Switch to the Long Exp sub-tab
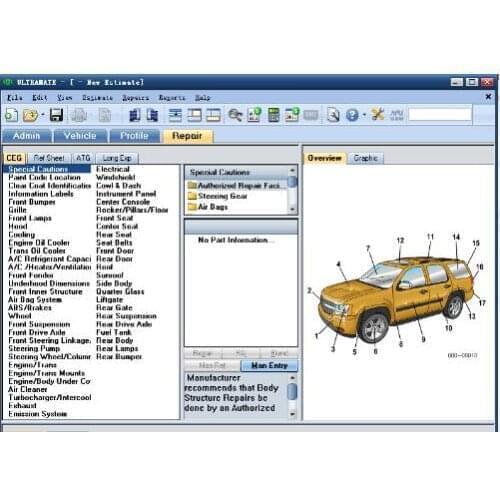The height and width of the screenshot is (500, 500). [117, 158]
